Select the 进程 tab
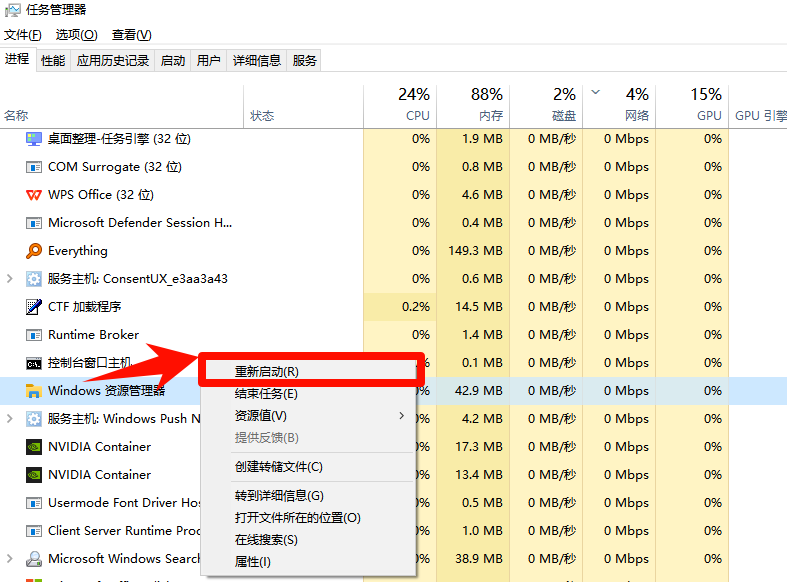Screen dimensions: 787x582 17,59
